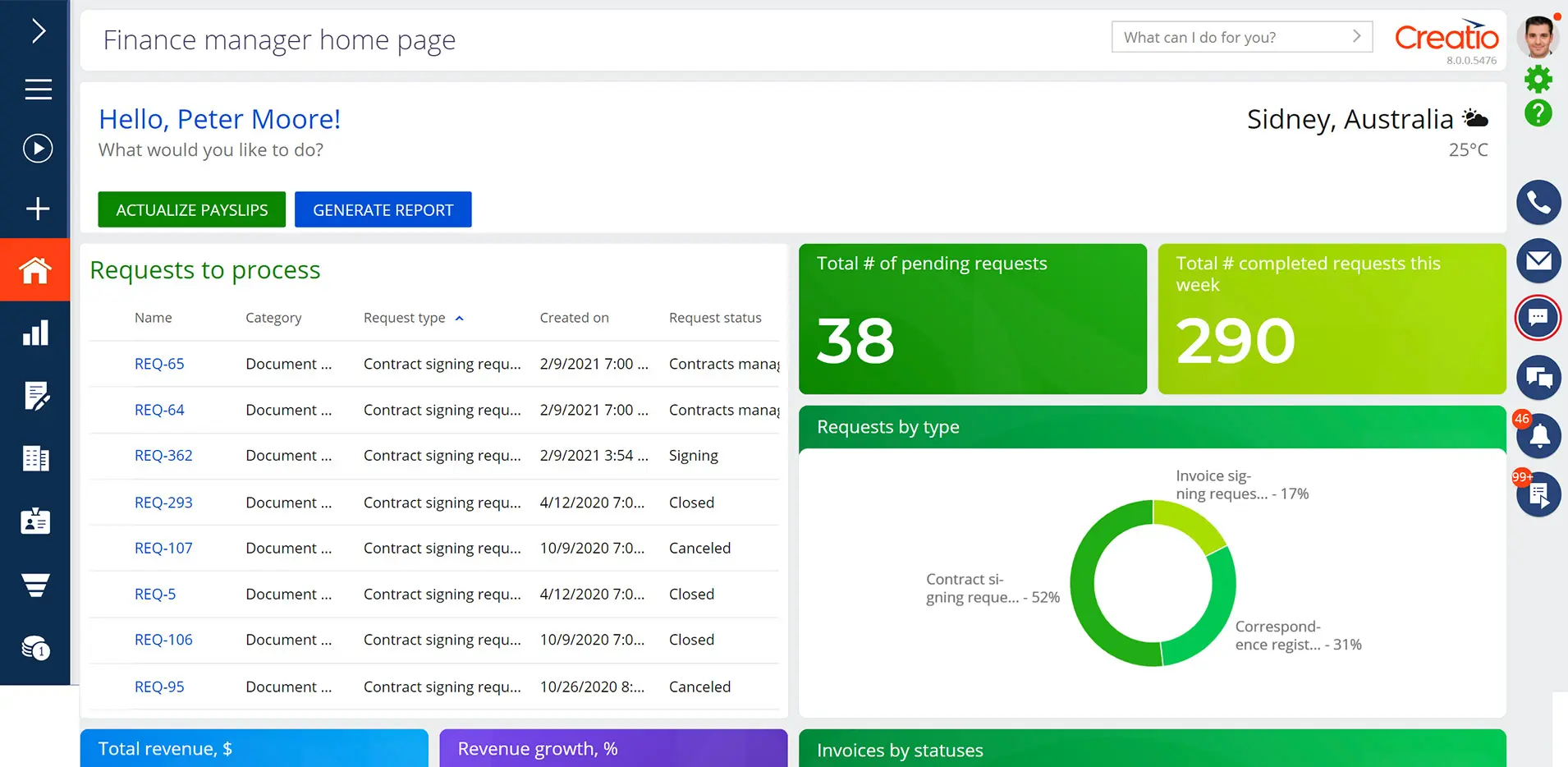This screenshot has height=767, width=1568.
Task: Open the hamburger main menu
Action: tap(38, 89)
